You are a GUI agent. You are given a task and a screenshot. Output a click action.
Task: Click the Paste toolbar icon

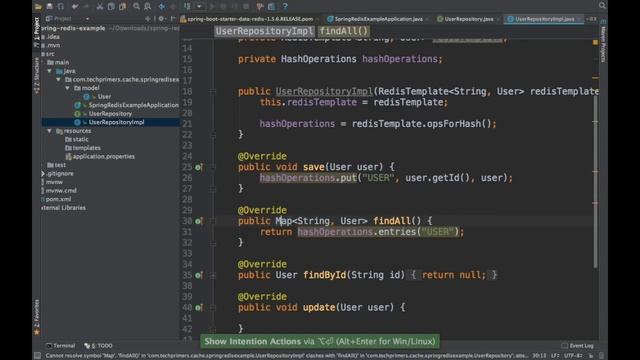(122, 6)
